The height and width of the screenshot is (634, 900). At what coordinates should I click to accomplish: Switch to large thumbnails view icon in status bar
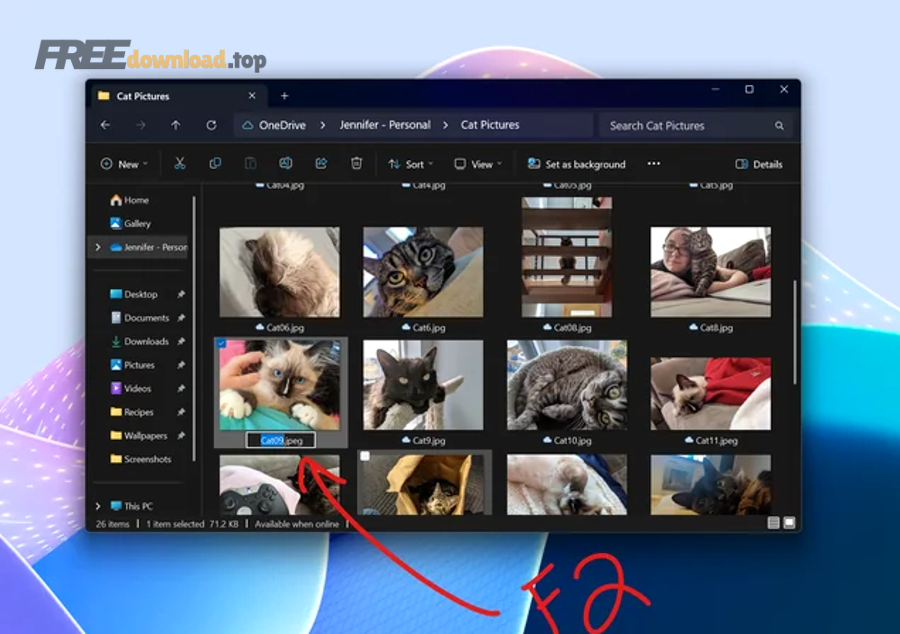[789, 523]
